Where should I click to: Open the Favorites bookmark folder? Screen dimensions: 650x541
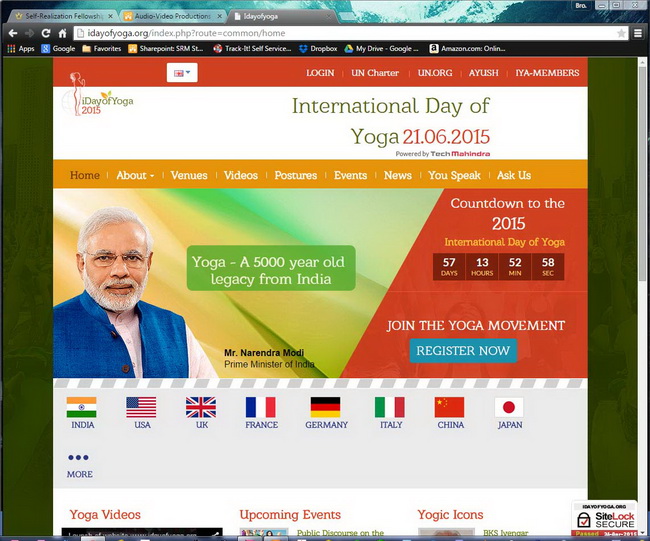(x=102, y=49)
